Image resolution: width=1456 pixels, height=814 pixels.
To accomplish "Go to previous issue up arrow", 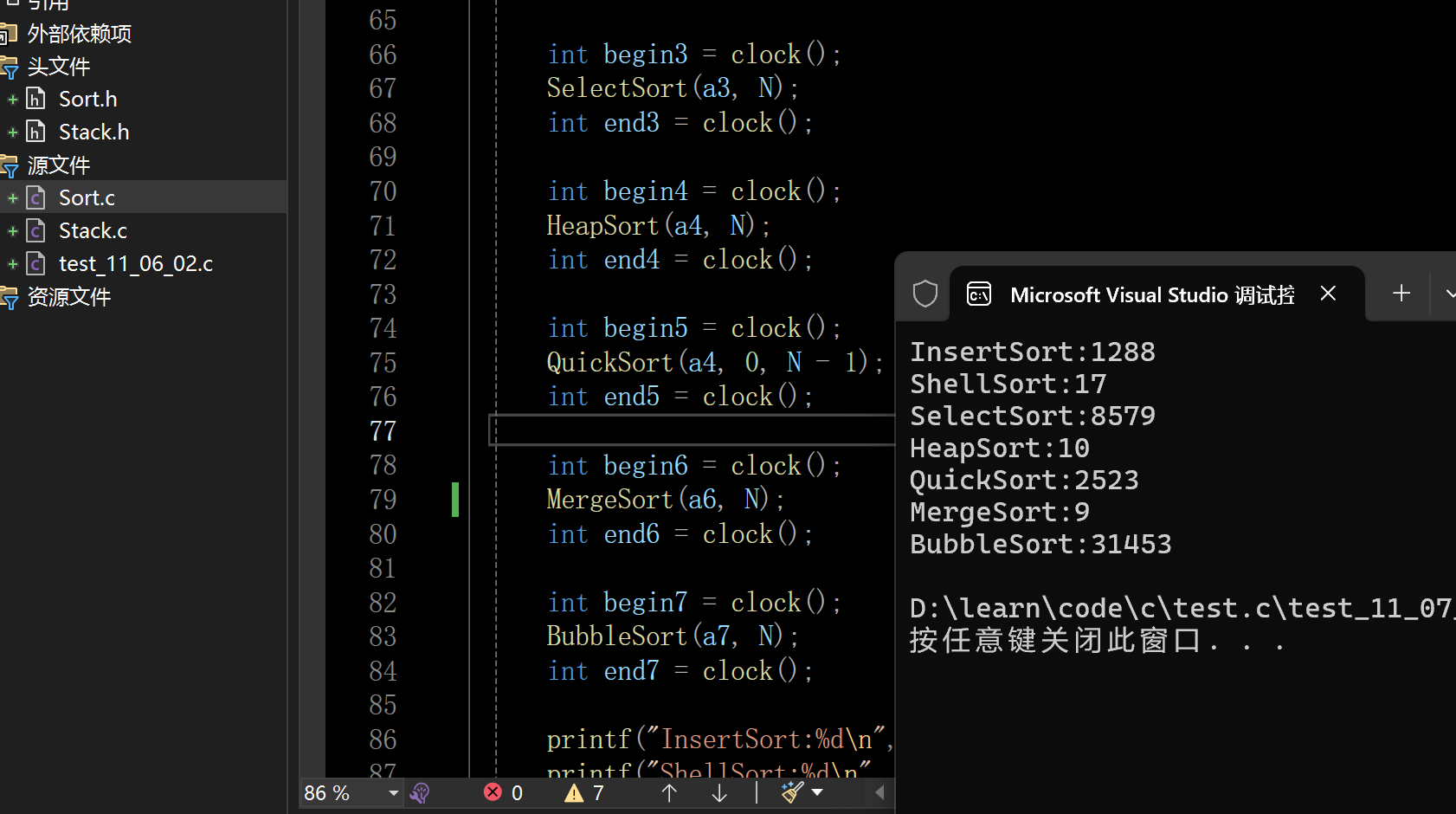I will click(669, 793).
